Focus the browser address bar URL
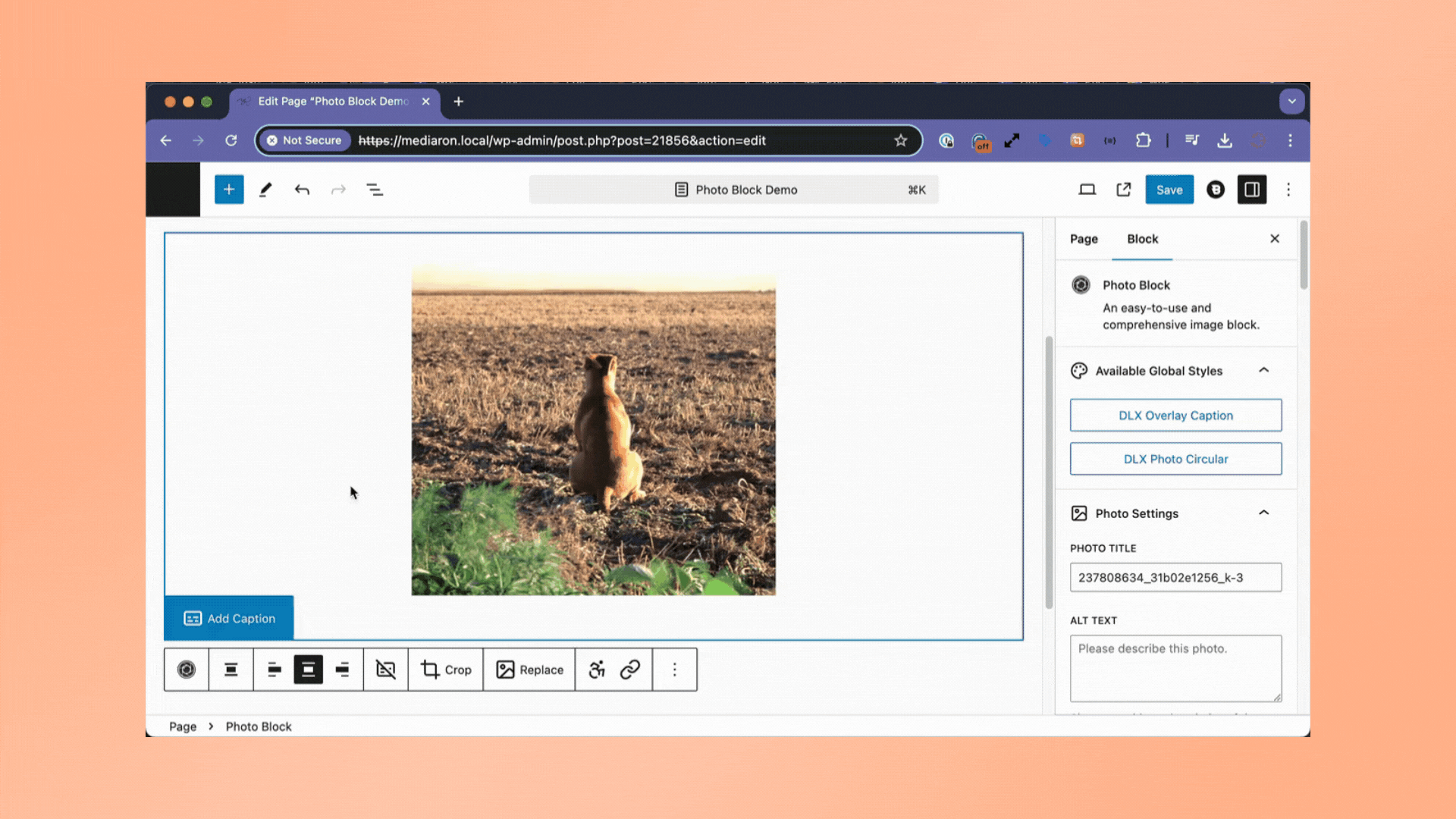The image size is (1456, 819). (x=562, y=140)
